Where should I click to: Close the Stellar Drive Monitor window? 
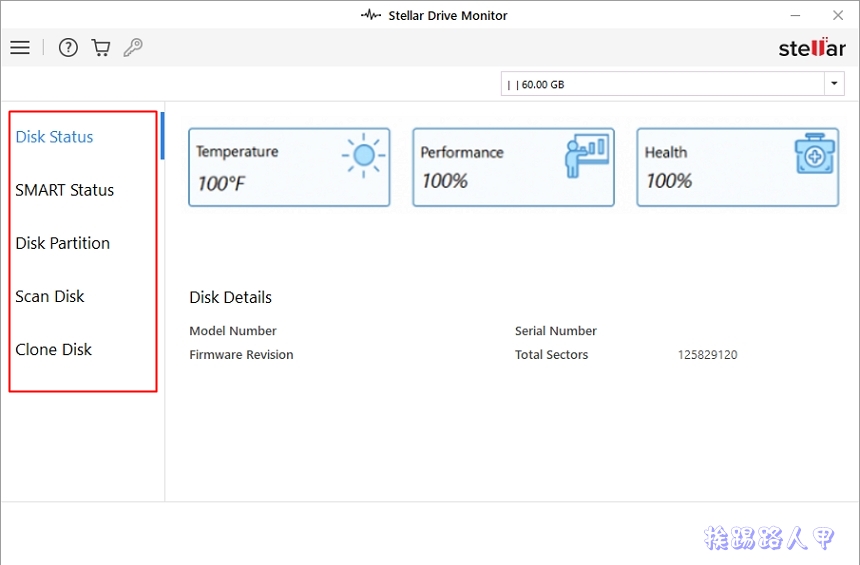(838, 15)
